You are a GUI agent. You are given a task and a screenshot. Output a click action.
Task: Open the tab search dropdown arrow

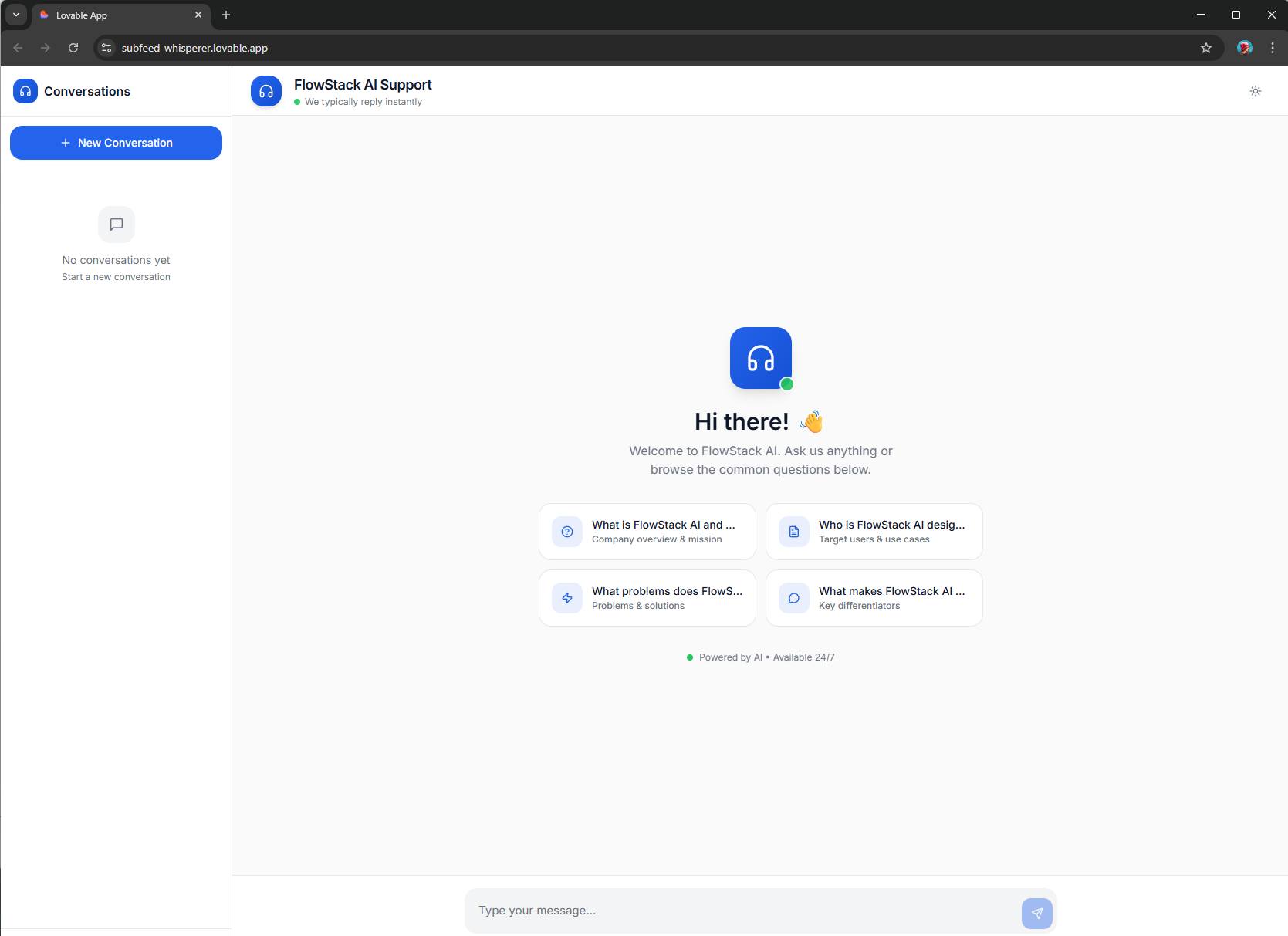(16, 15)
